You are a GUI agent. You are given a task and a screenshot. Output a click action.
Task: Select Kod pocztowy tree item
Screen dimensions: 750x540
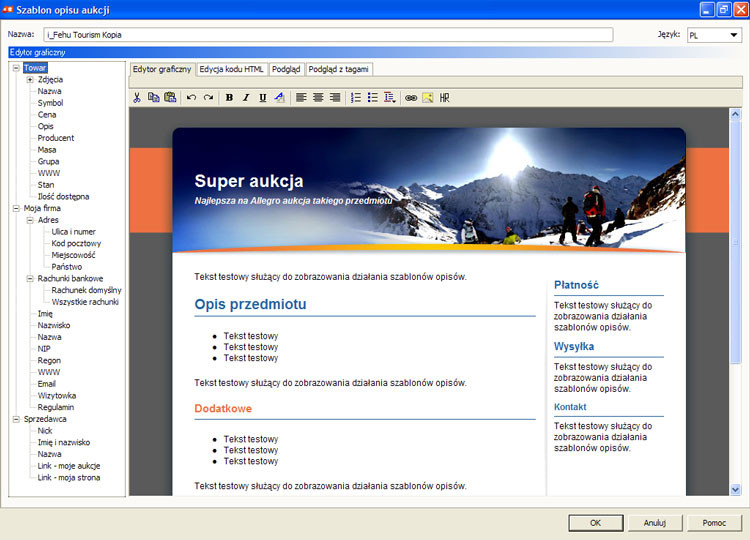click(76, 243)
